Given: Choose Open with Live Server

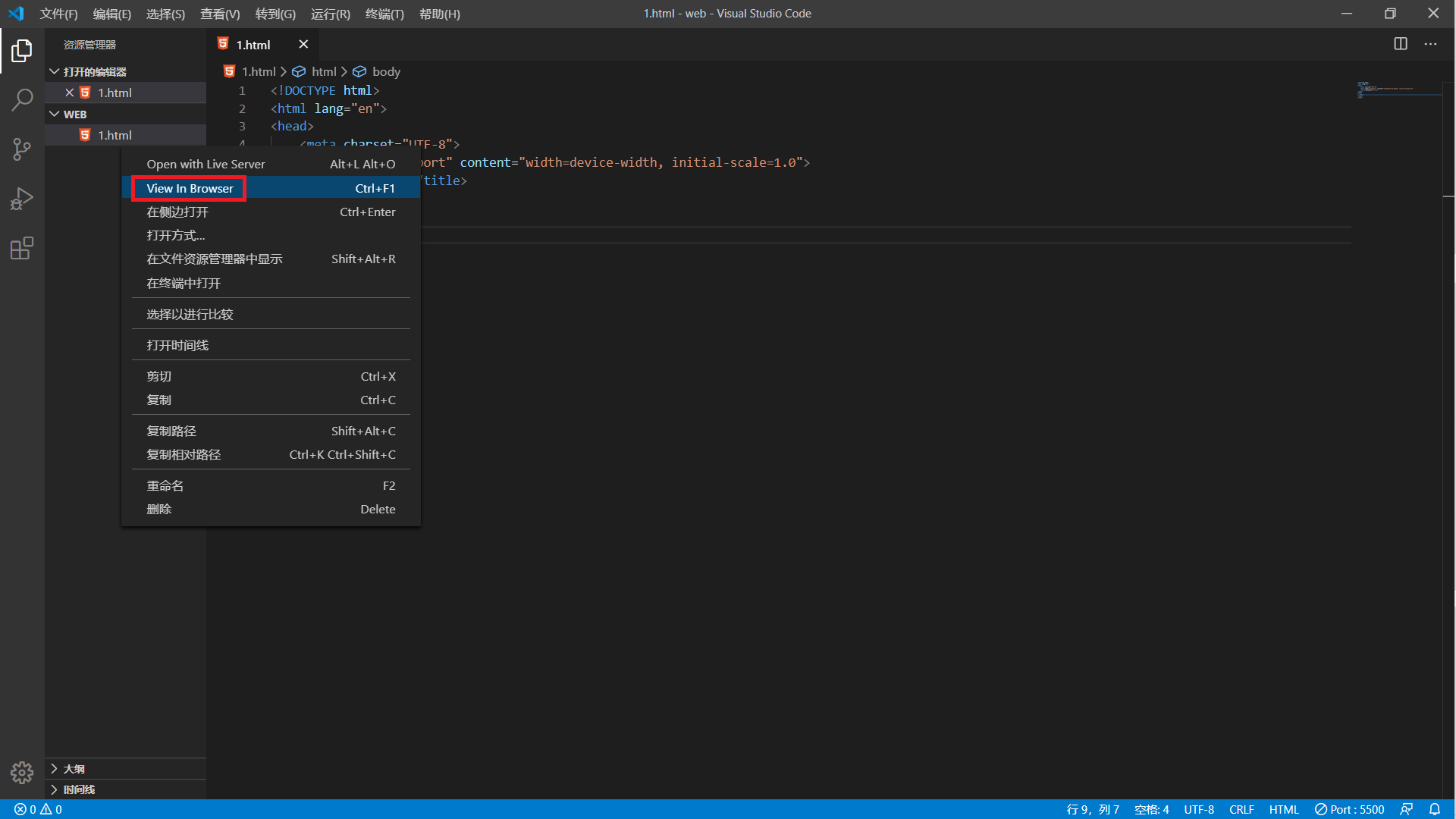Looking at the screenshot, I should 206,163.
